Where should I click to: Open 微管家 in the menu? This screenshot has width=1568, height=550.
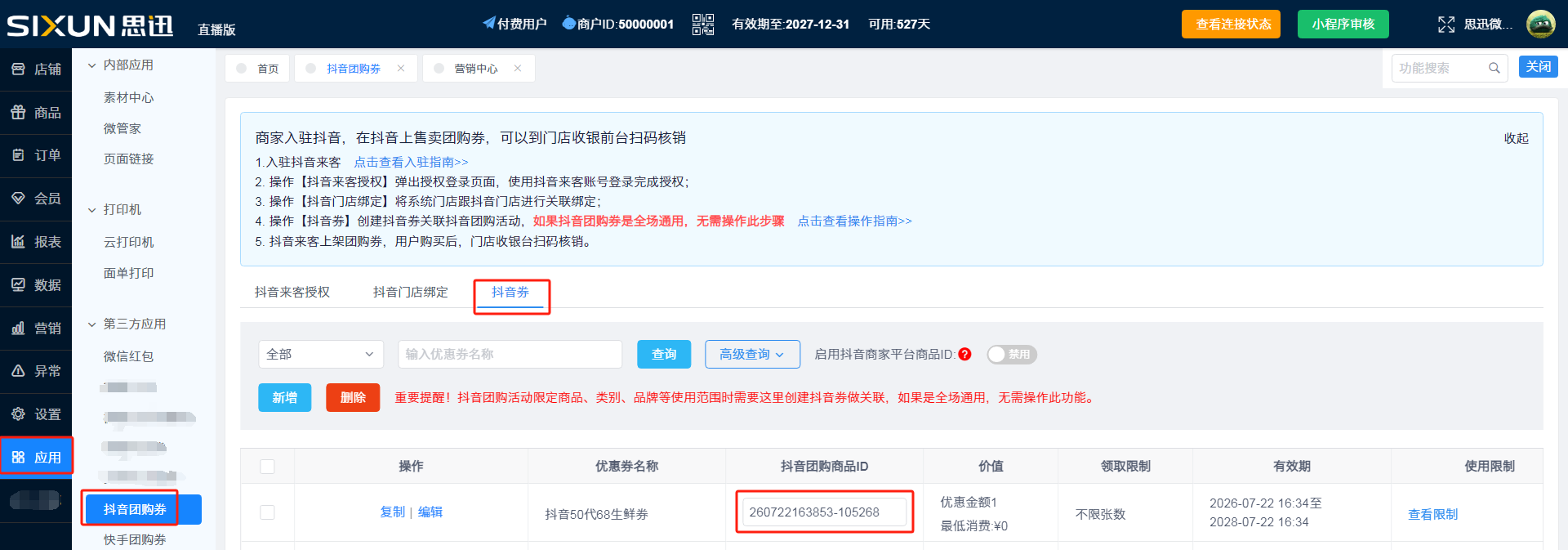click(x=122, y=128)
